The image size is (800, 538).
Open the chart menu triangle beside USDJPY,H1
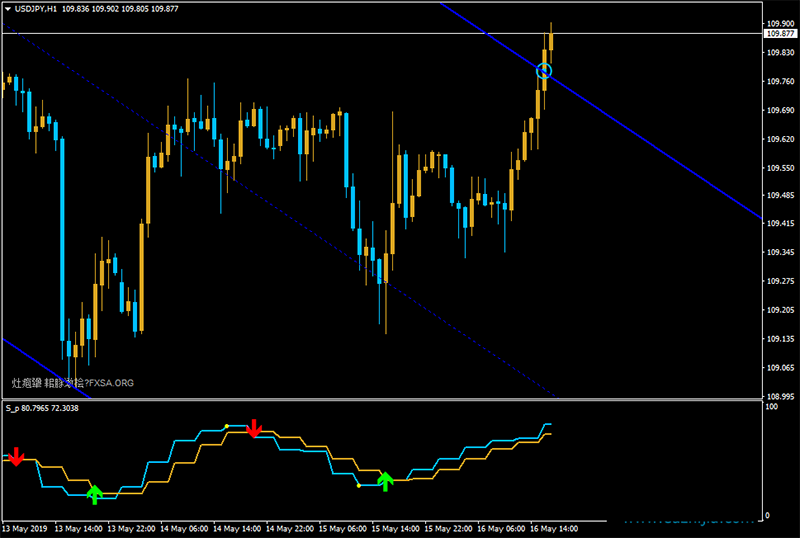[8, 8]
